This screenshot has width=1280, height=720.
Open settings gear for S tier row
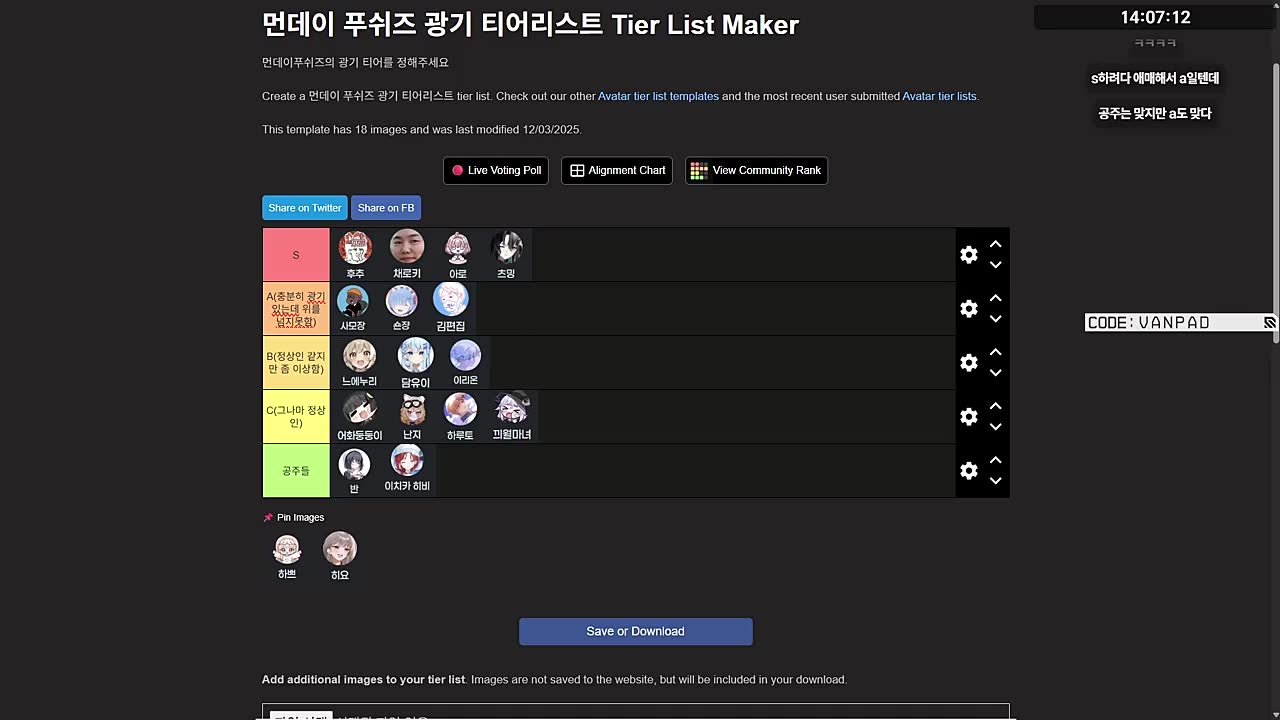tap(968, 255)
